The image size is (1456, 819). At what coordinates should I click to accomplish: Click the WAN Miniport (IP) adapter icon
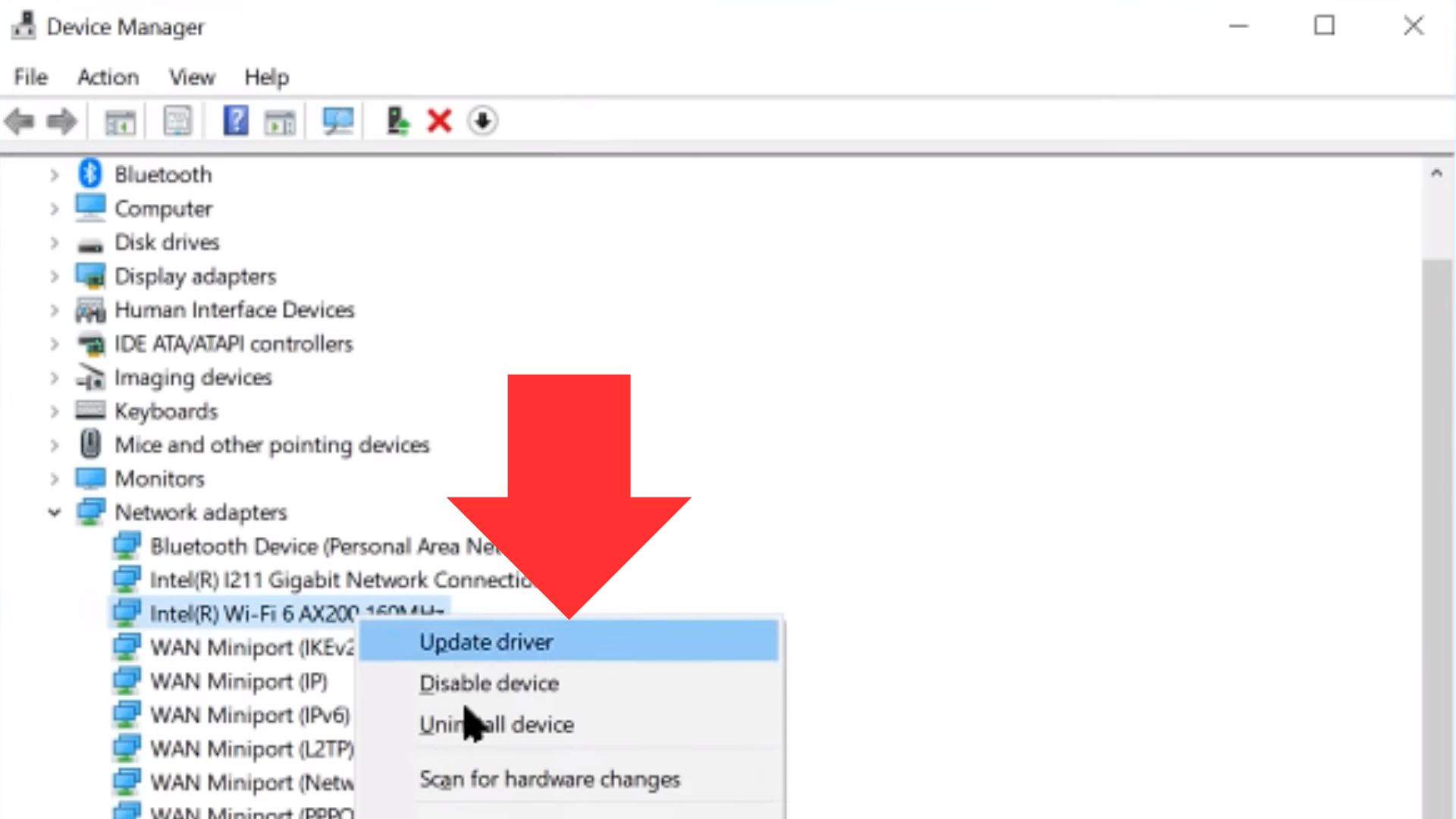126,680
